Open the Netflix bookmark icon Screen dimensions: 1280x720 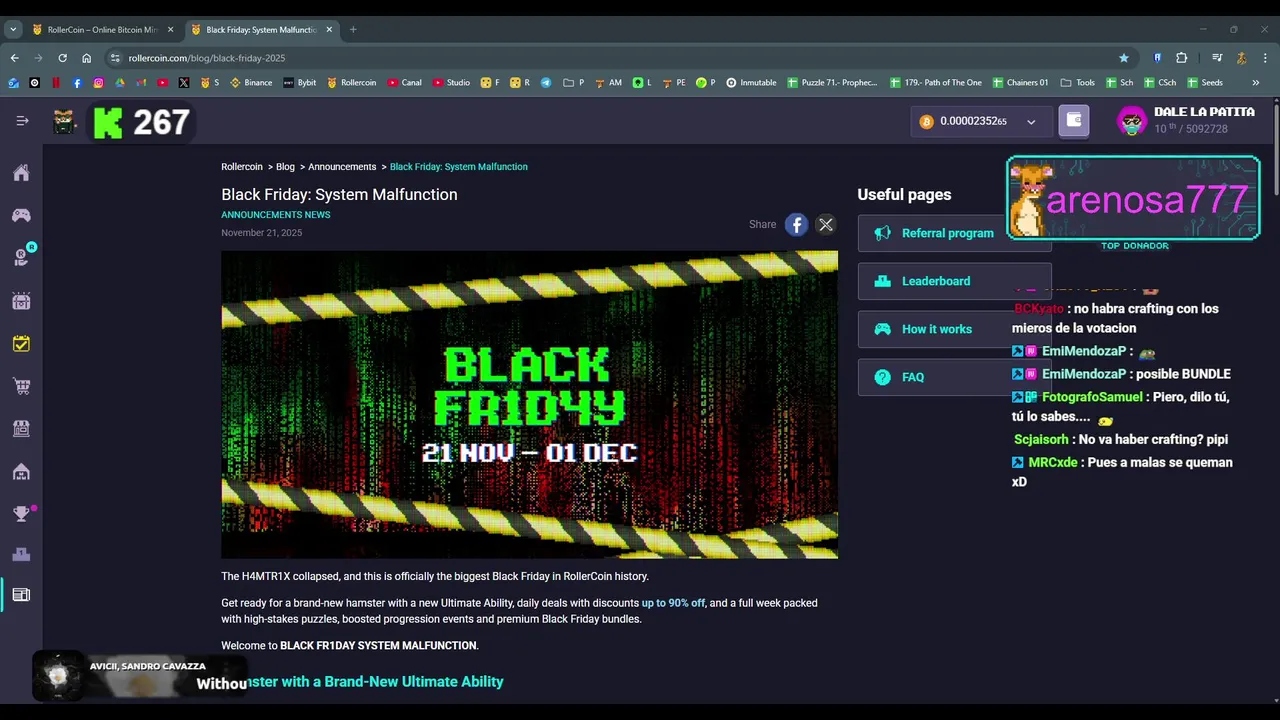(x=56, y=83)
